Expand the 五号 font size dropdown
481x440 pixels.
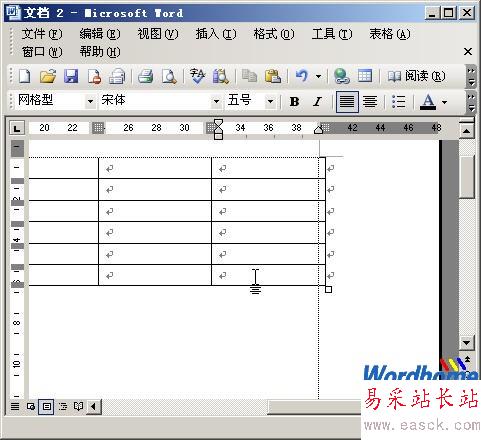coord(270,101)
